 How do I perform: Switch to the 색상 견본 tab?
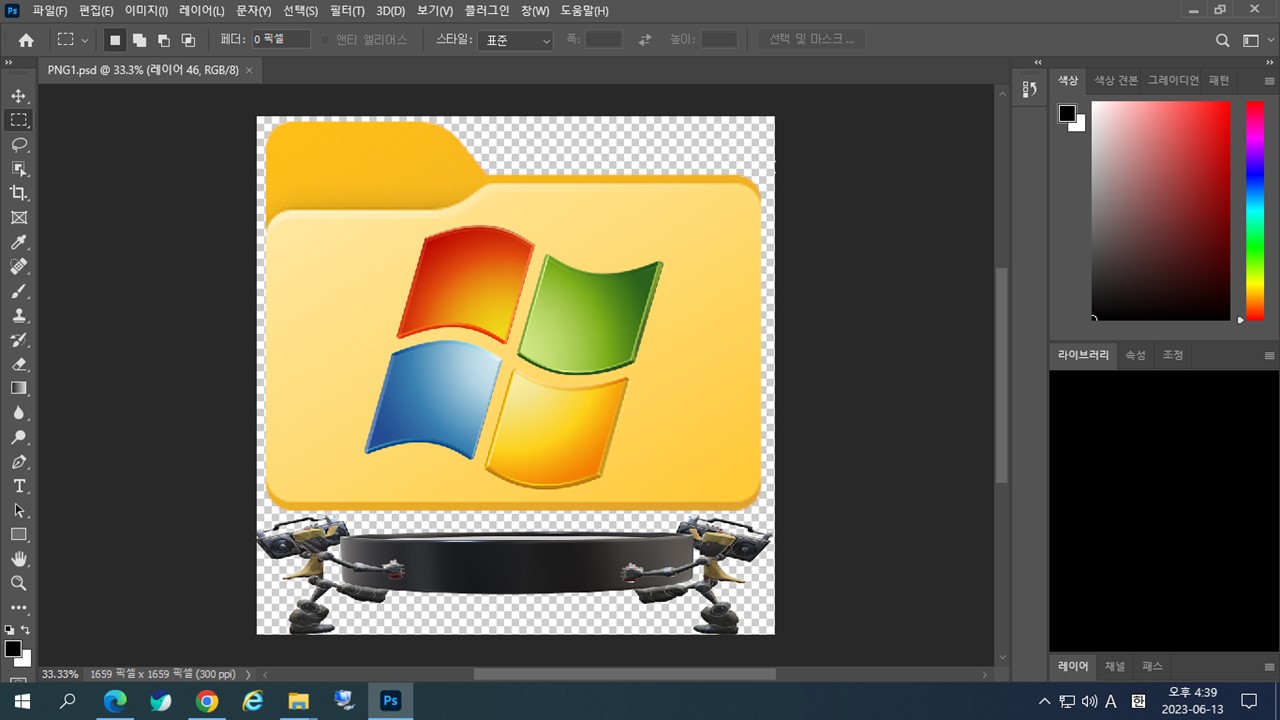(1116, 81)
